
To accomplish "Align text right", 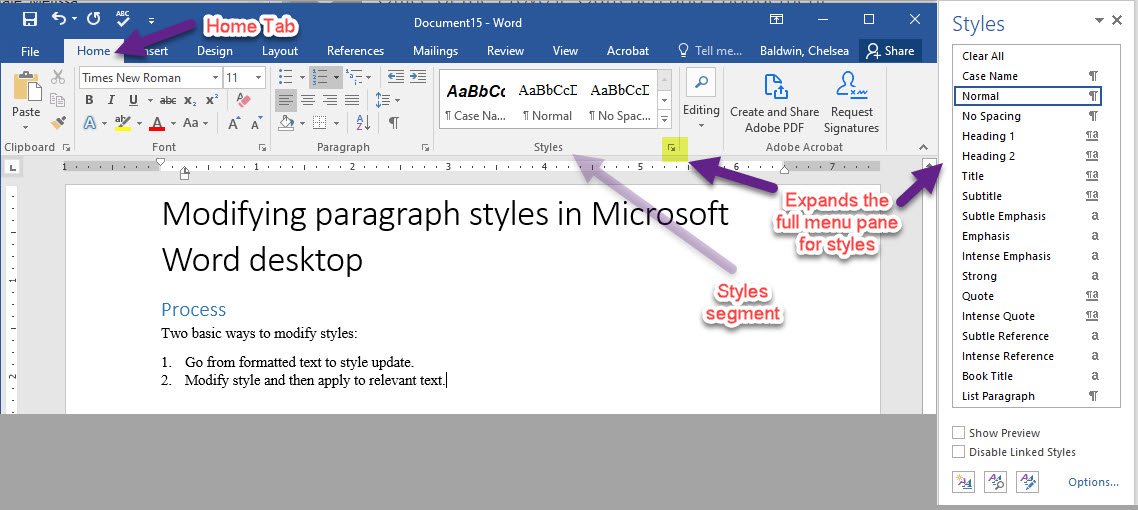I will 329,100.
